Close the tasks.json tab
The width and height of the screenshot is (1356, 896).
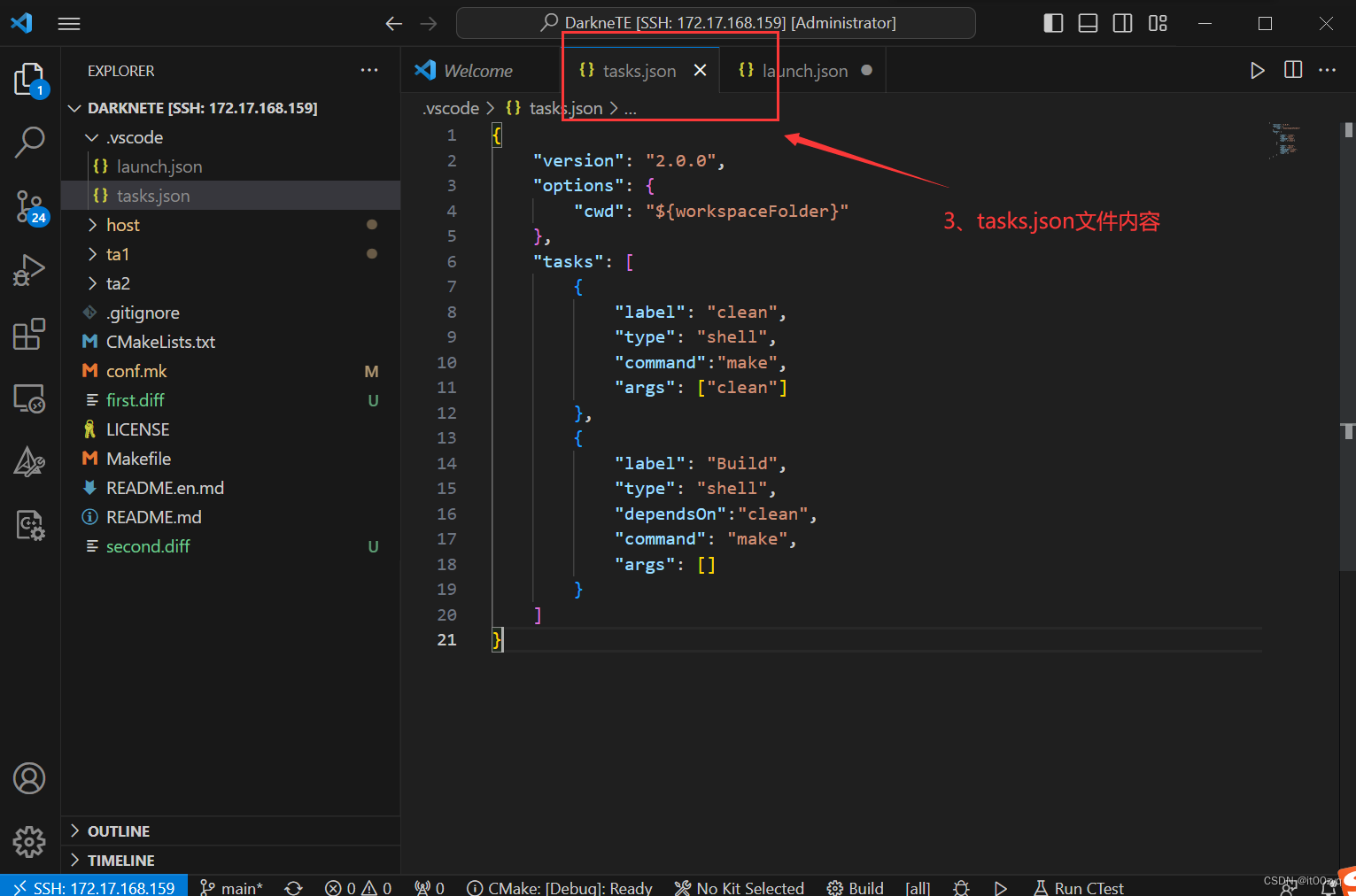pyautogui.click(x=700, y=70)
